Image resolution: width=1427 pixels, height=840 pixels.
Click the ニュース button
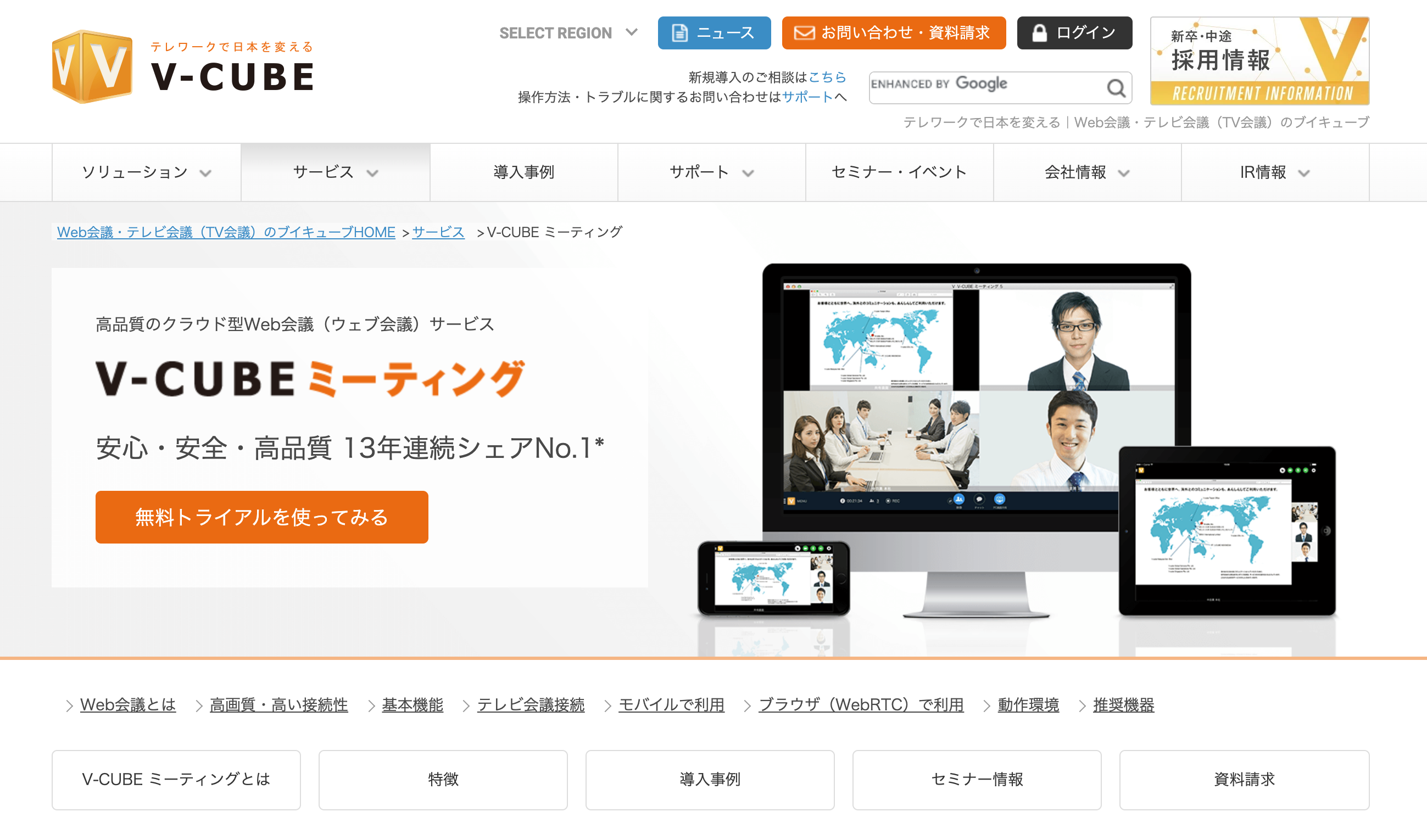pyautogui.click(x=714, y=33)
